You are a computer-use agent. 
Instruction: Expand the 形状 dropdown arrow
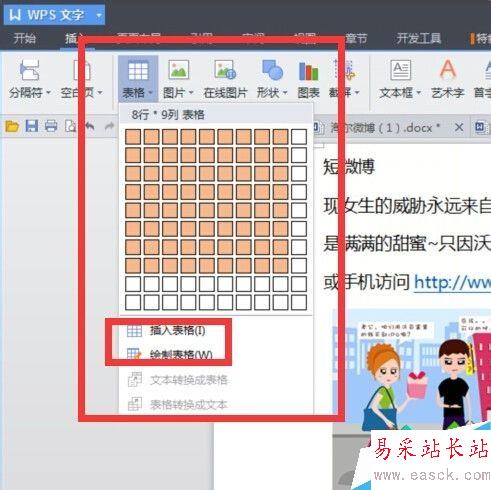coord(285,93)
